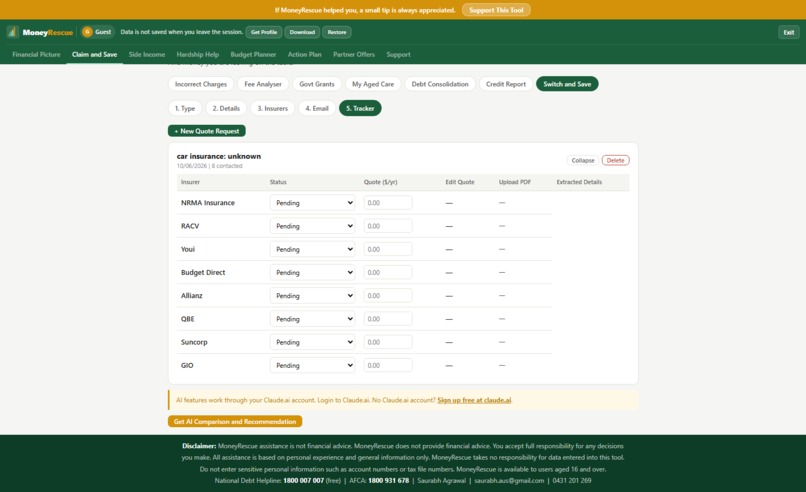Open Sign up free at claude.ai link
The height and width of the screenshot is (492, 806).
coord(474,400)
